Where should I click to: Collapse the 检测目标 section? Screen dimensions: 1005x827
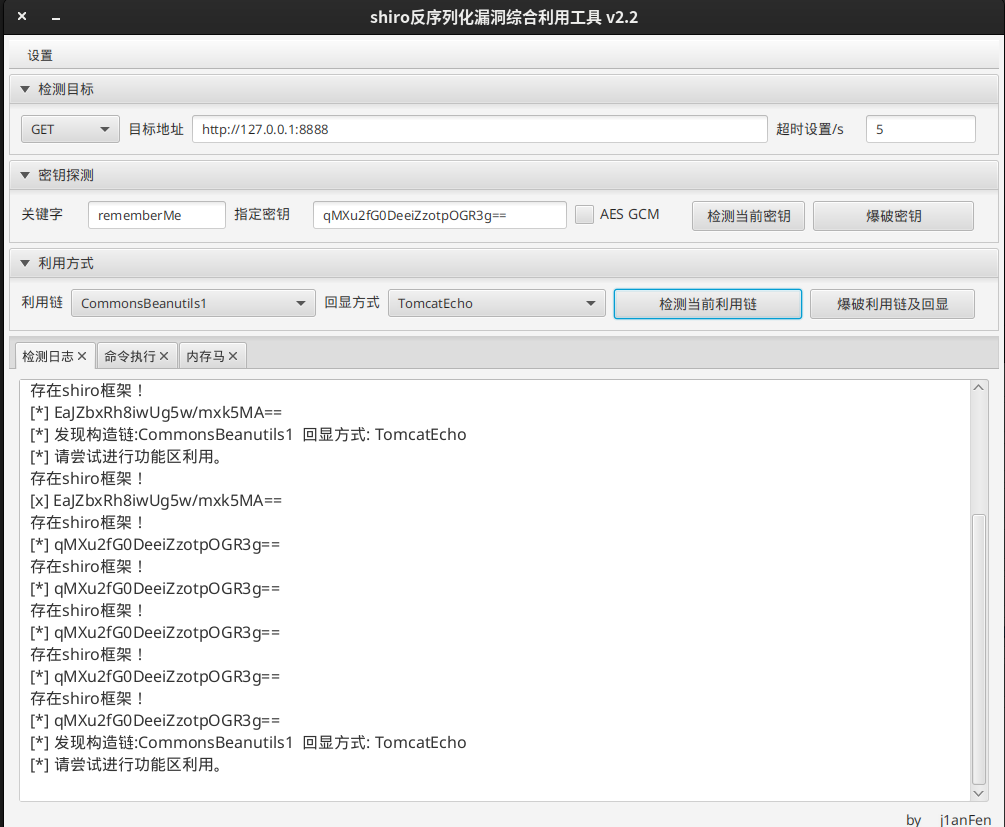25,89
